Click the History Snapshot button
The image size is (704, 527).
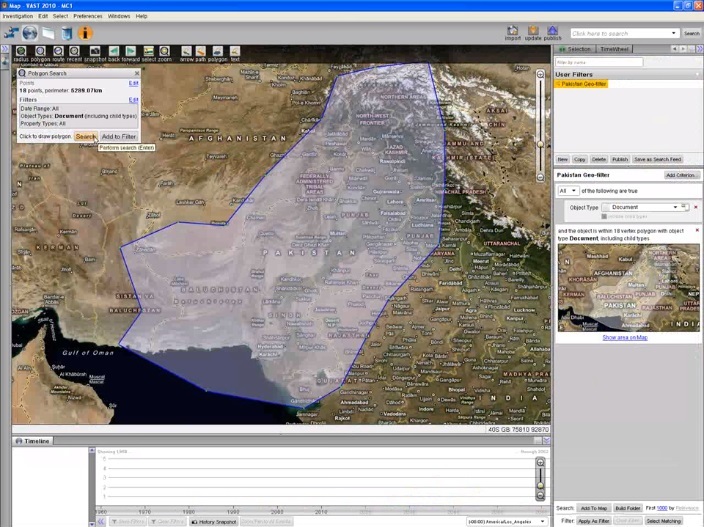click(x=214, y=522)
